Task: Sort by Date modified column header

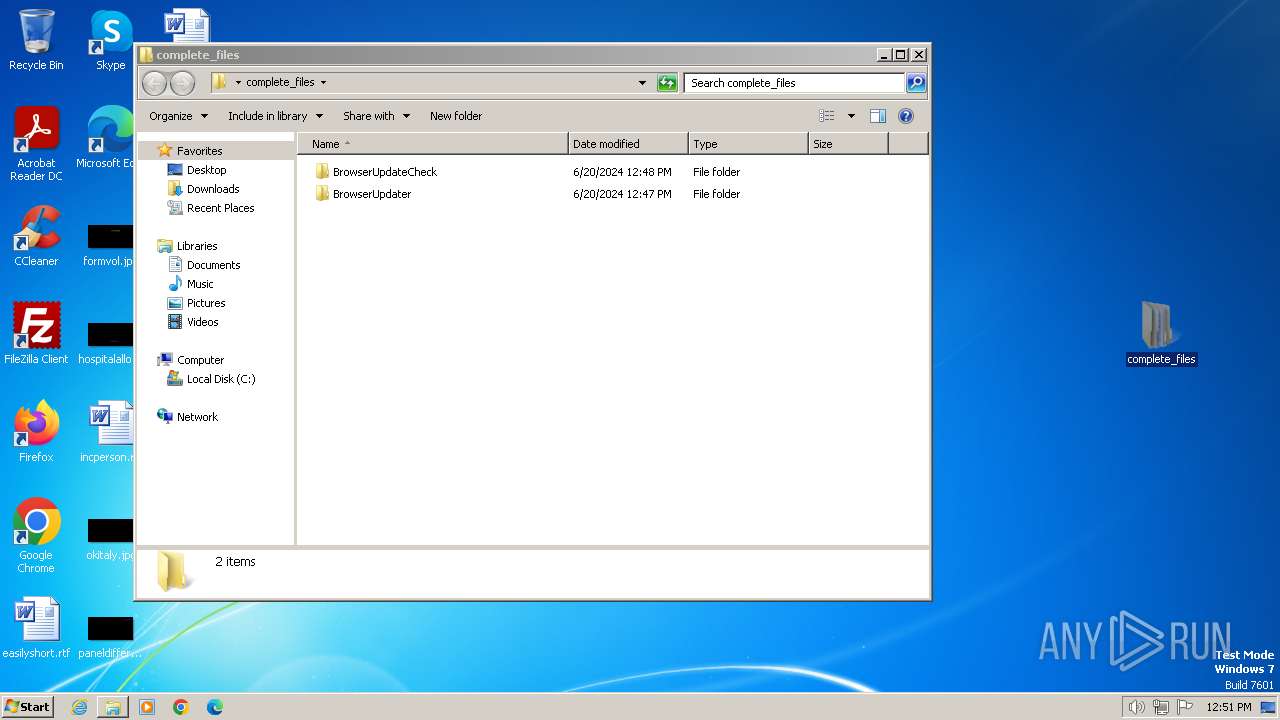Action: coord(628,144)
